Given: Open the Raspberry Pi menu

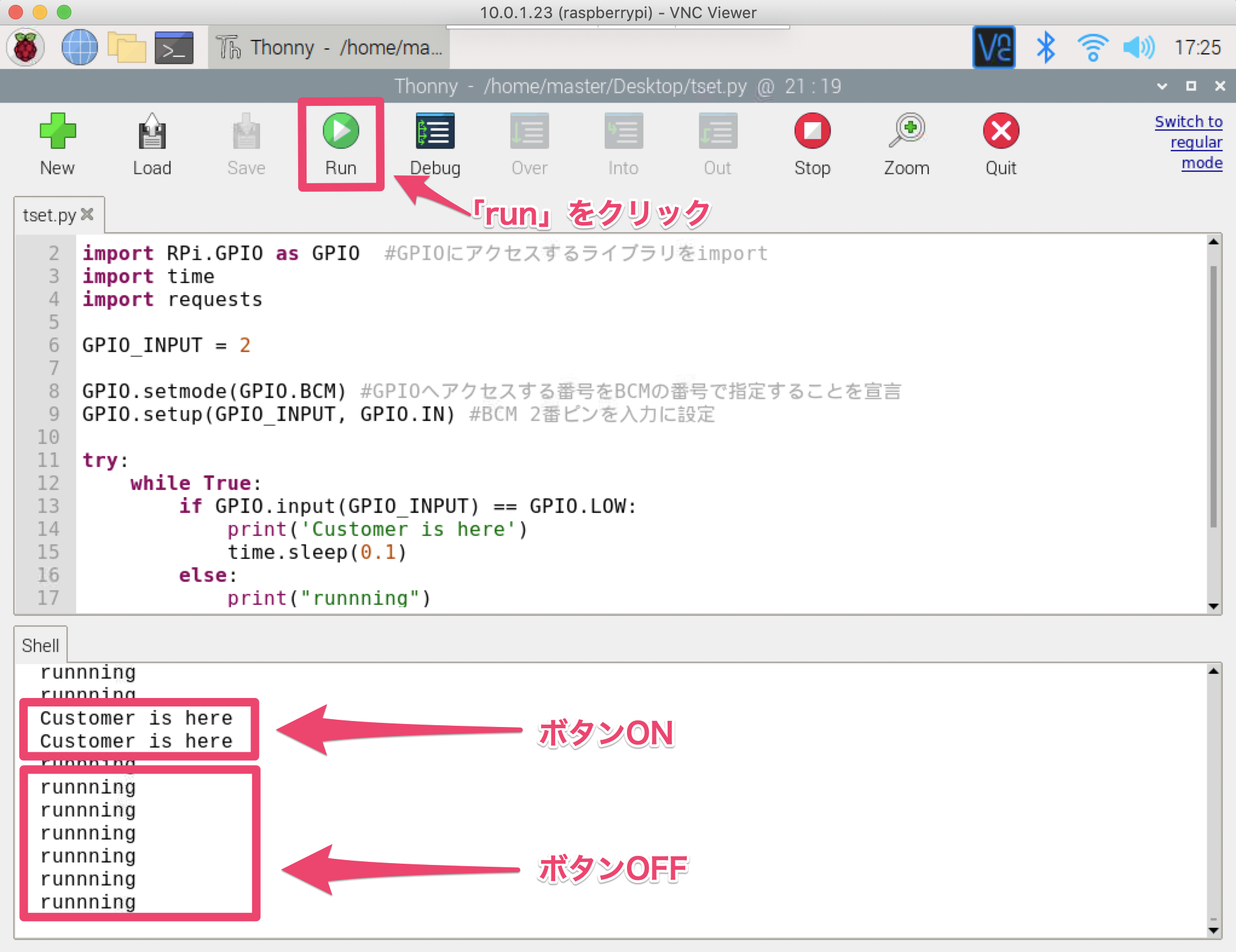Looking at the screenshot, I should (25, 48).
